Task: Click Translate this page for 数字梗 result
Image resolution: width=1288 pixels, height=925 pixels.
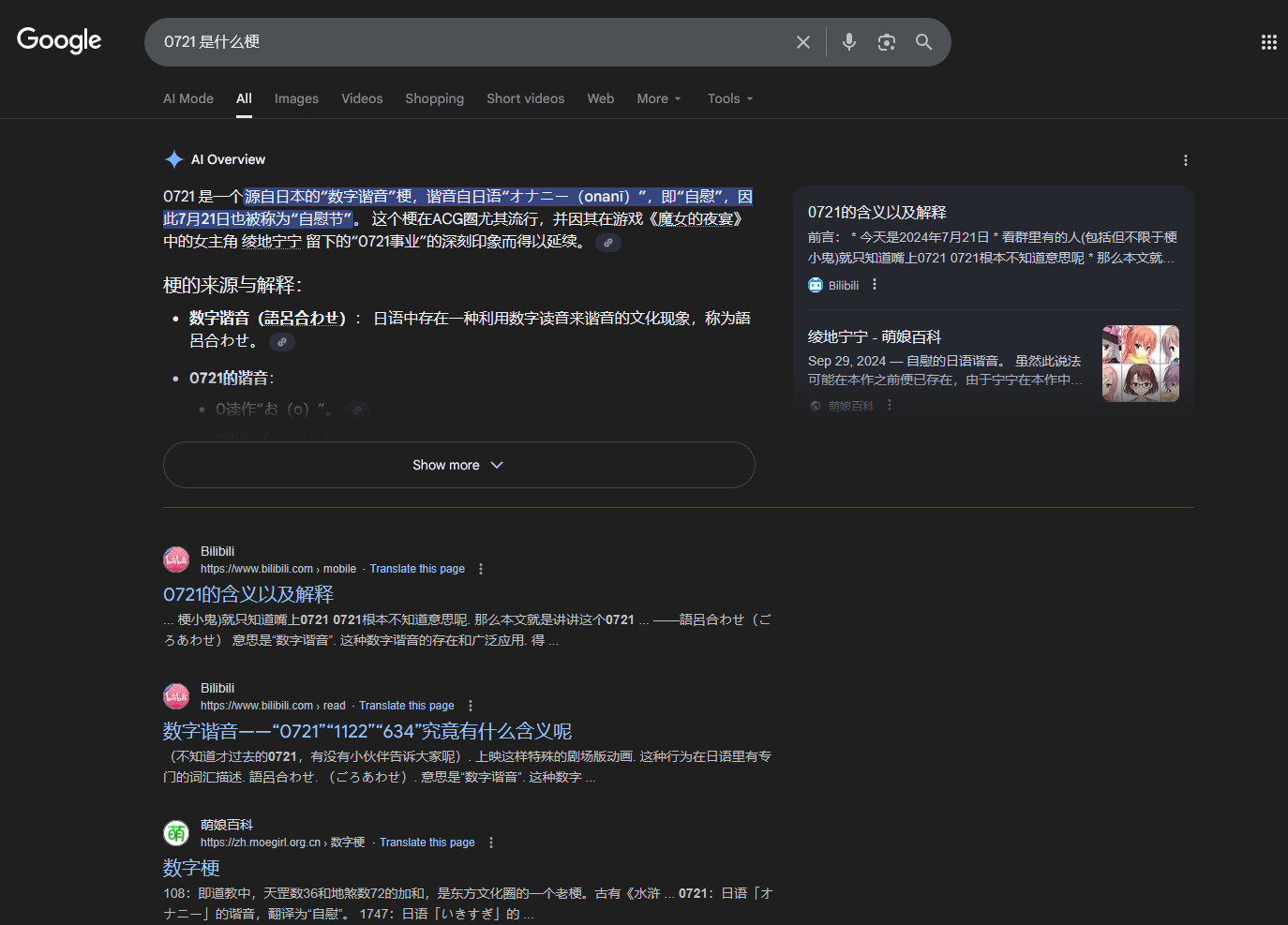Action: click(427, 843)
